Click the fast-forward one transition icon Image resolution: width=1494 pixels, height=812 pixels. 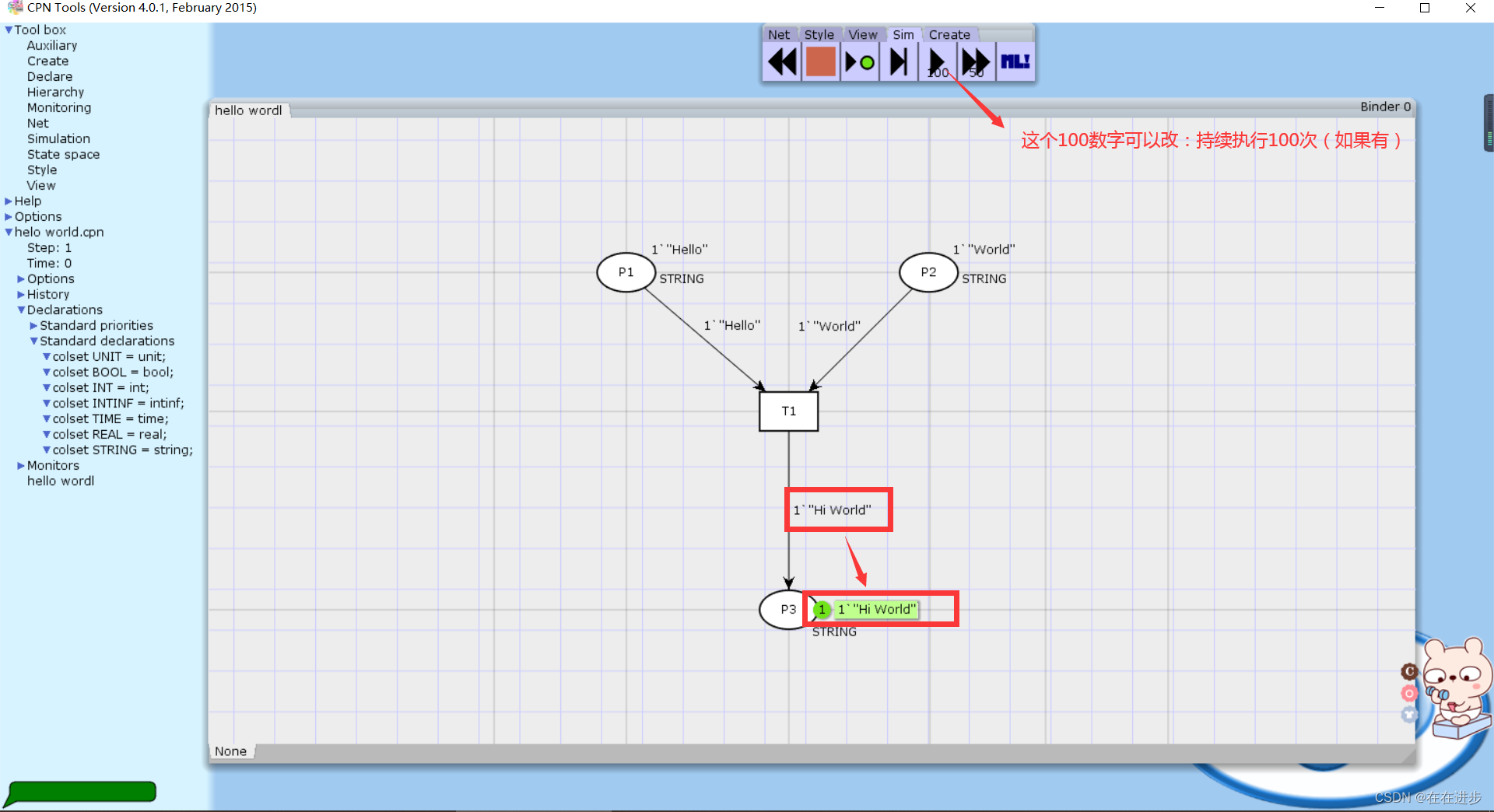point(898,61)
